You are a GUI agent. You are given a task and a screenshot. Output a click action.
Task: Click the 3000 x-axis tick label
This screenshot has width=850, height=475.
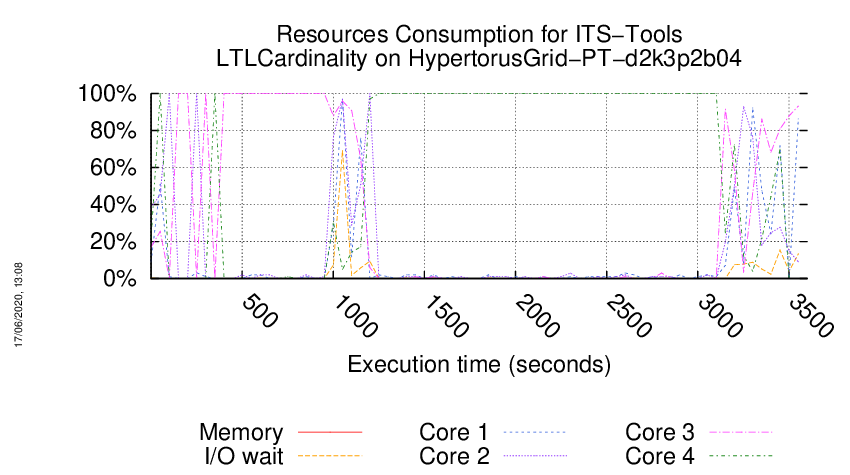coord(719,316)
